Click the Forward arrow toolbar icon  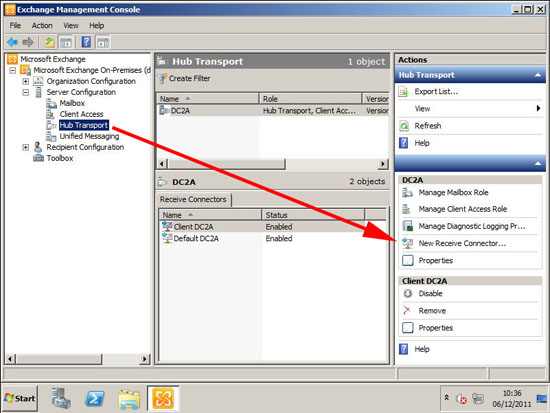click(x=28, y=42)
